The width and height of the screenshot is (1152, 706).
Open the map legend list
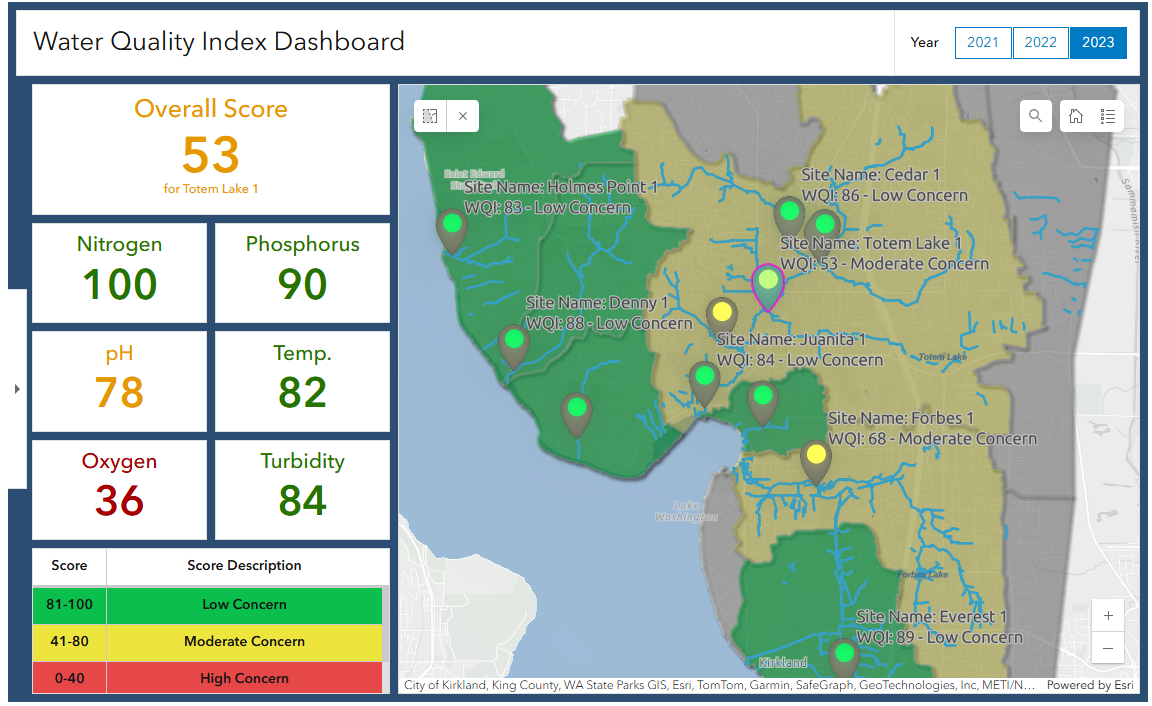pos(1108,116)
